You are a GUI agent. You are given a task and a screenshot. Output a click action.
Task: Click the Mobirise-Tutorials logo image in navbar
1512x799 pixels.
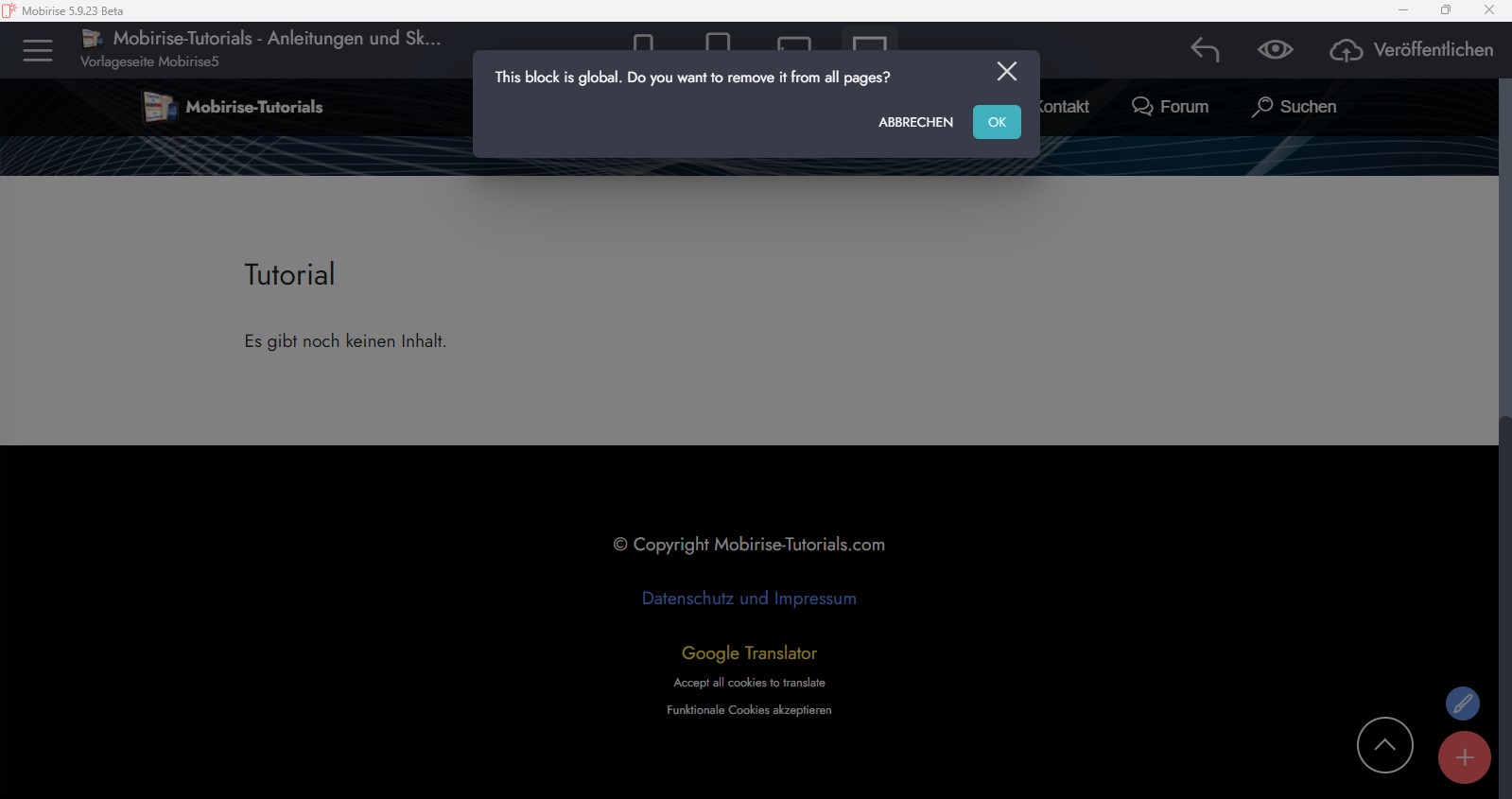pos(160,107)
